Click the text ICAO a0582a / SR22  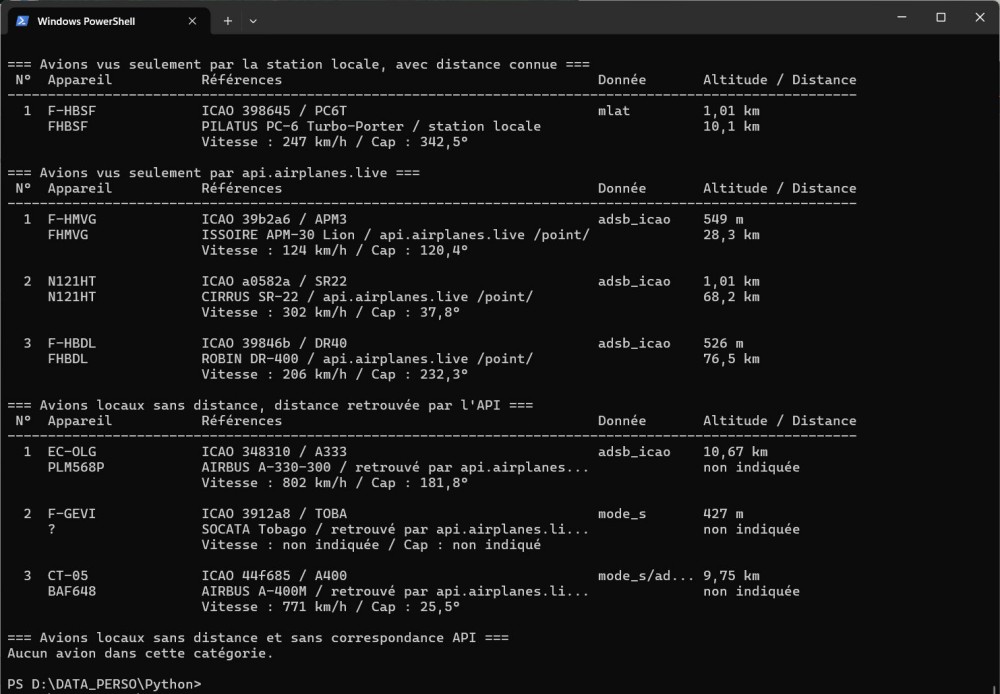tap(274, 281)
